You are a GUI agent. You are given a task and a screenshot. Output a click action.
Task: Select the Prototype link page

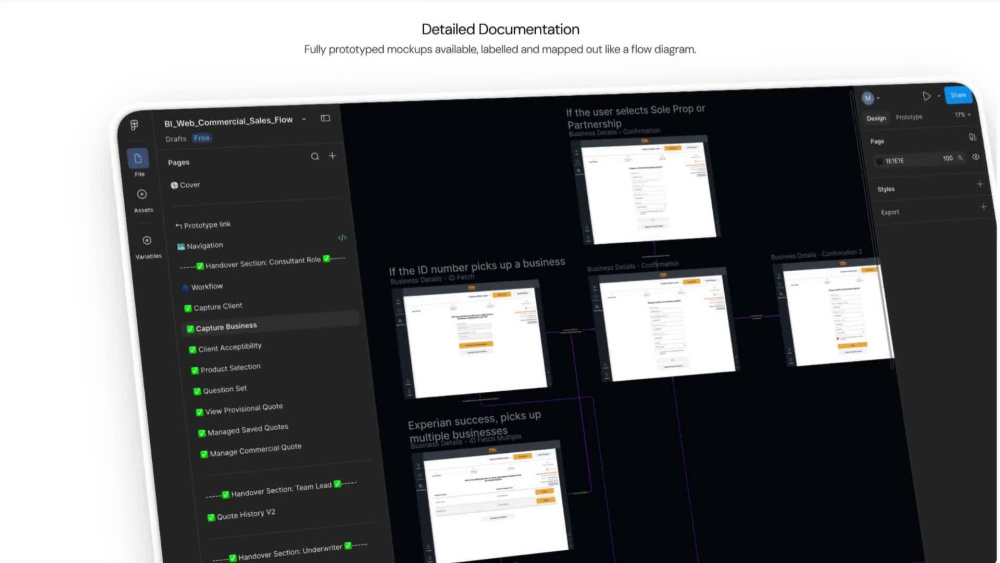(203, 224)
